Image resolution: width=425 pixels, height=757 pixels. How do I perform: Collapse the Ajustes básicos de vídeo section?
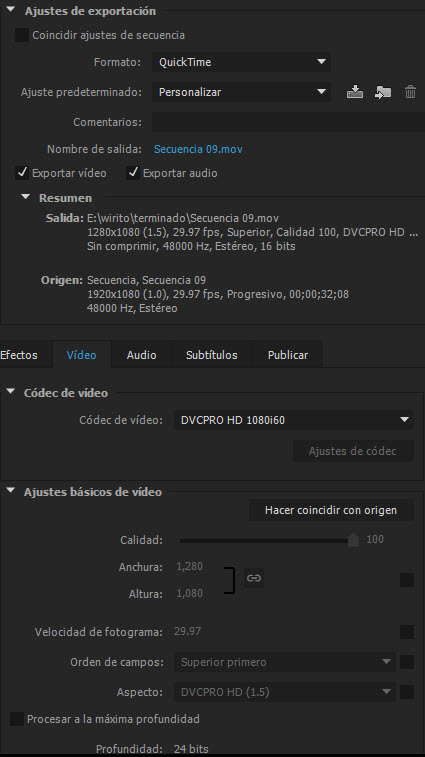point(11,491)
